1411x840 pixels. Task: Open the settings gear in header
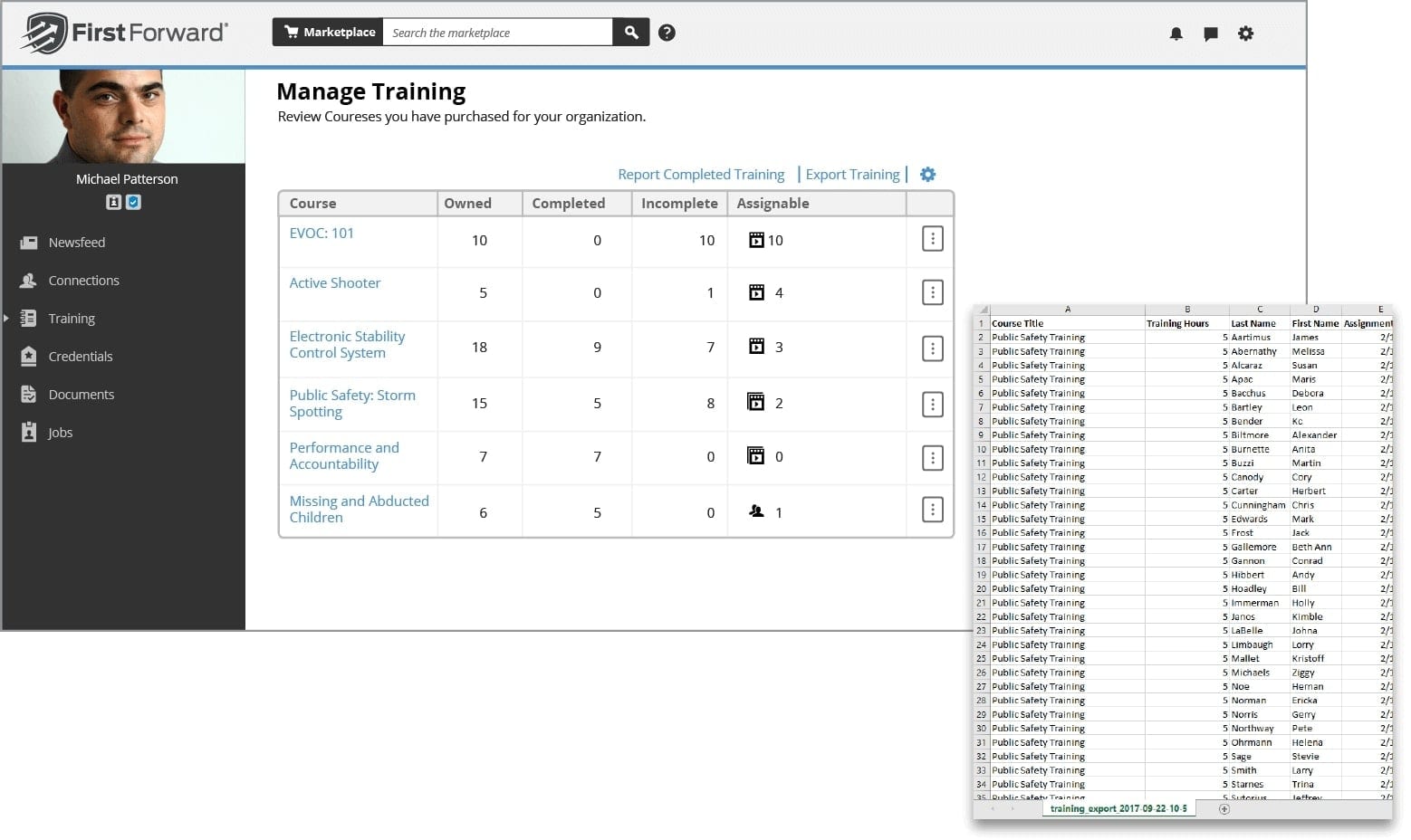(1245, 33)
